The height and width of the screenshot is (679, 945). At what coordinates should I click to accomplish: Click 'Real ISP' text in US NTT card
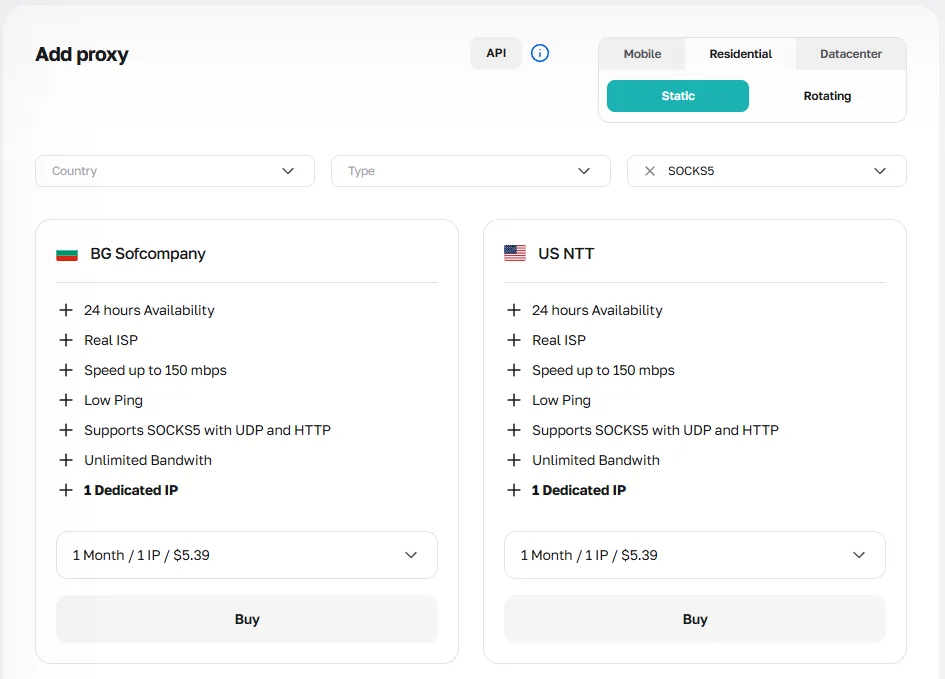tap(559, 340)
